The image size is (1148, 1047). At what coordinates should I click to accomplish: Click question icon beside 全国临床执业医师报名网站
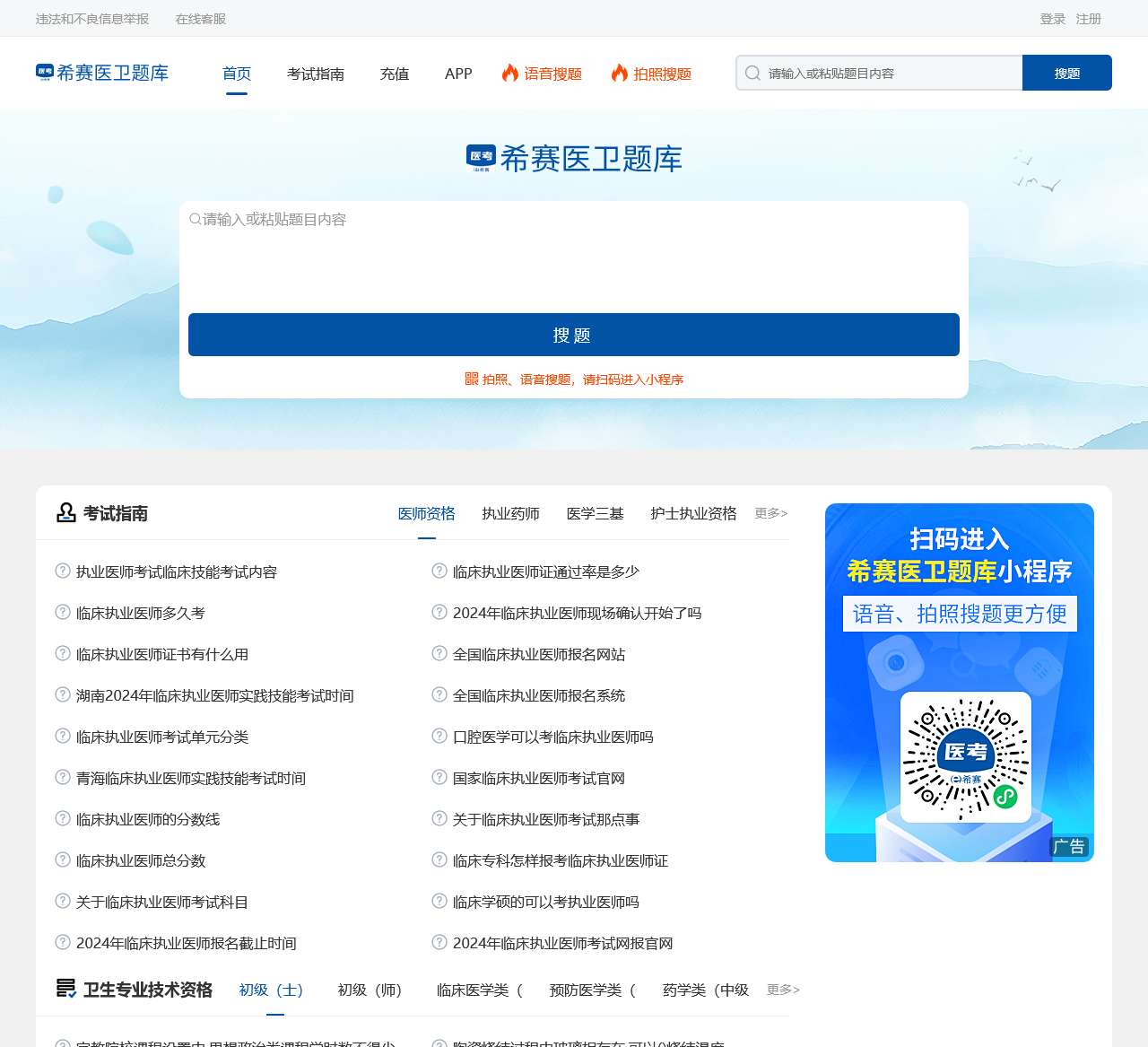point(439,653)
